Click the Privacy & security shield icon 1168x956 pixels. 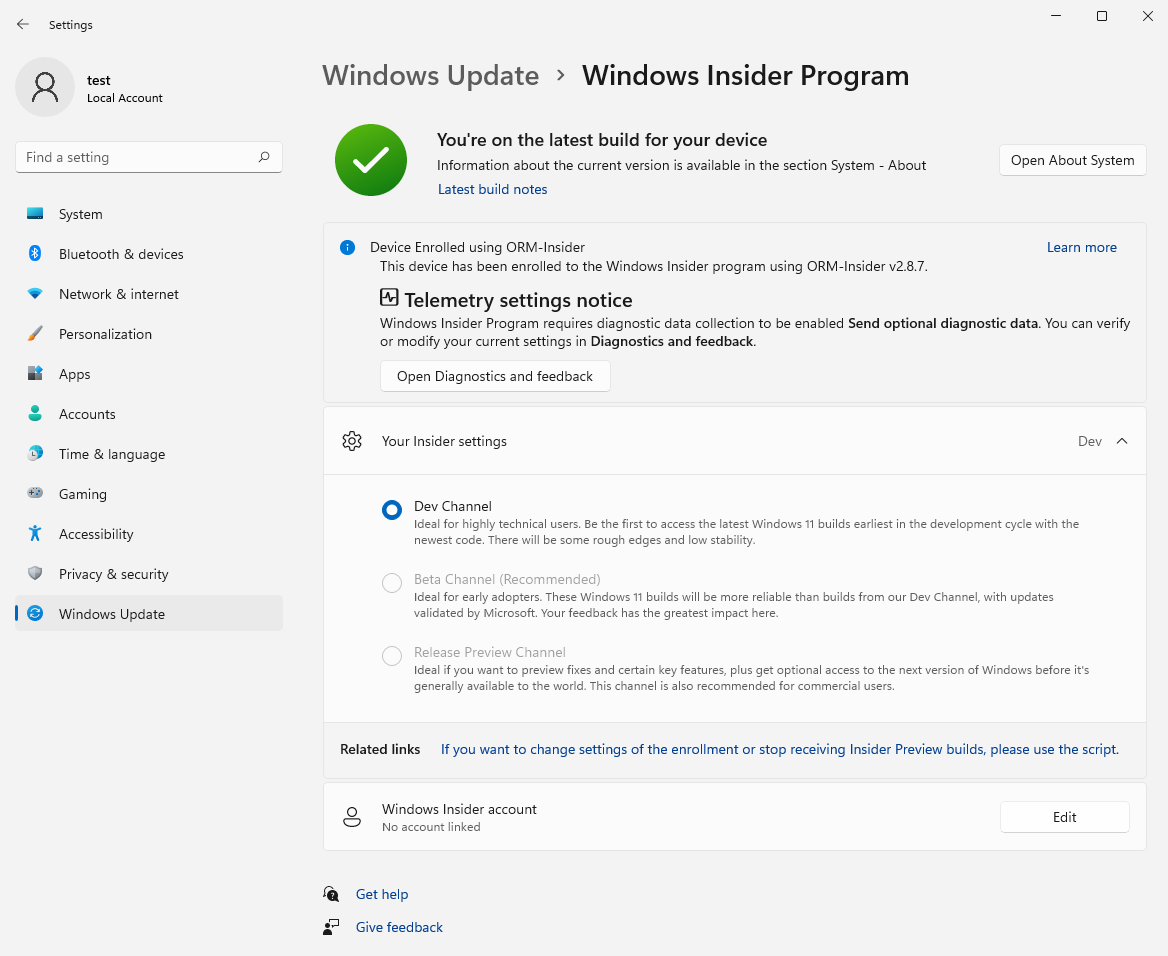coord(35,573)
